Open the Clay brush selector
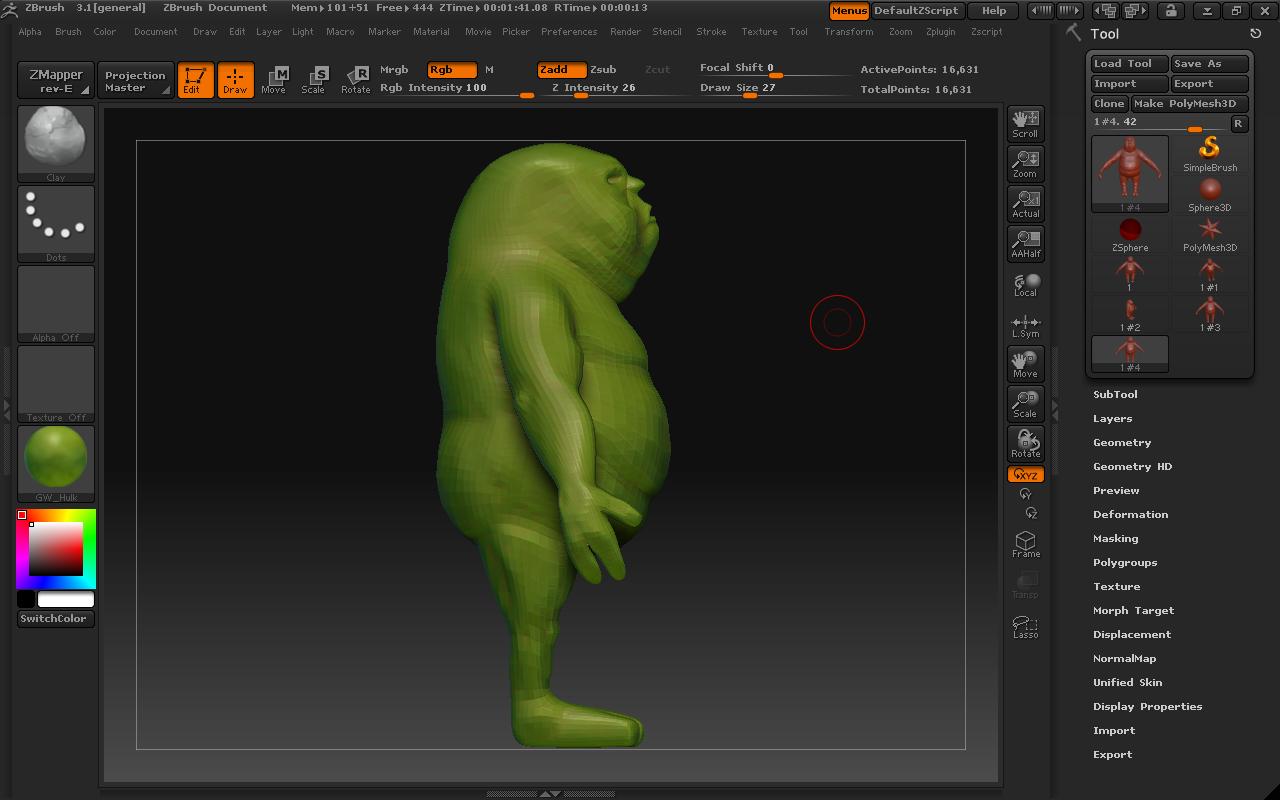The width and height of the screenshot is (1280, 800). 56,144
